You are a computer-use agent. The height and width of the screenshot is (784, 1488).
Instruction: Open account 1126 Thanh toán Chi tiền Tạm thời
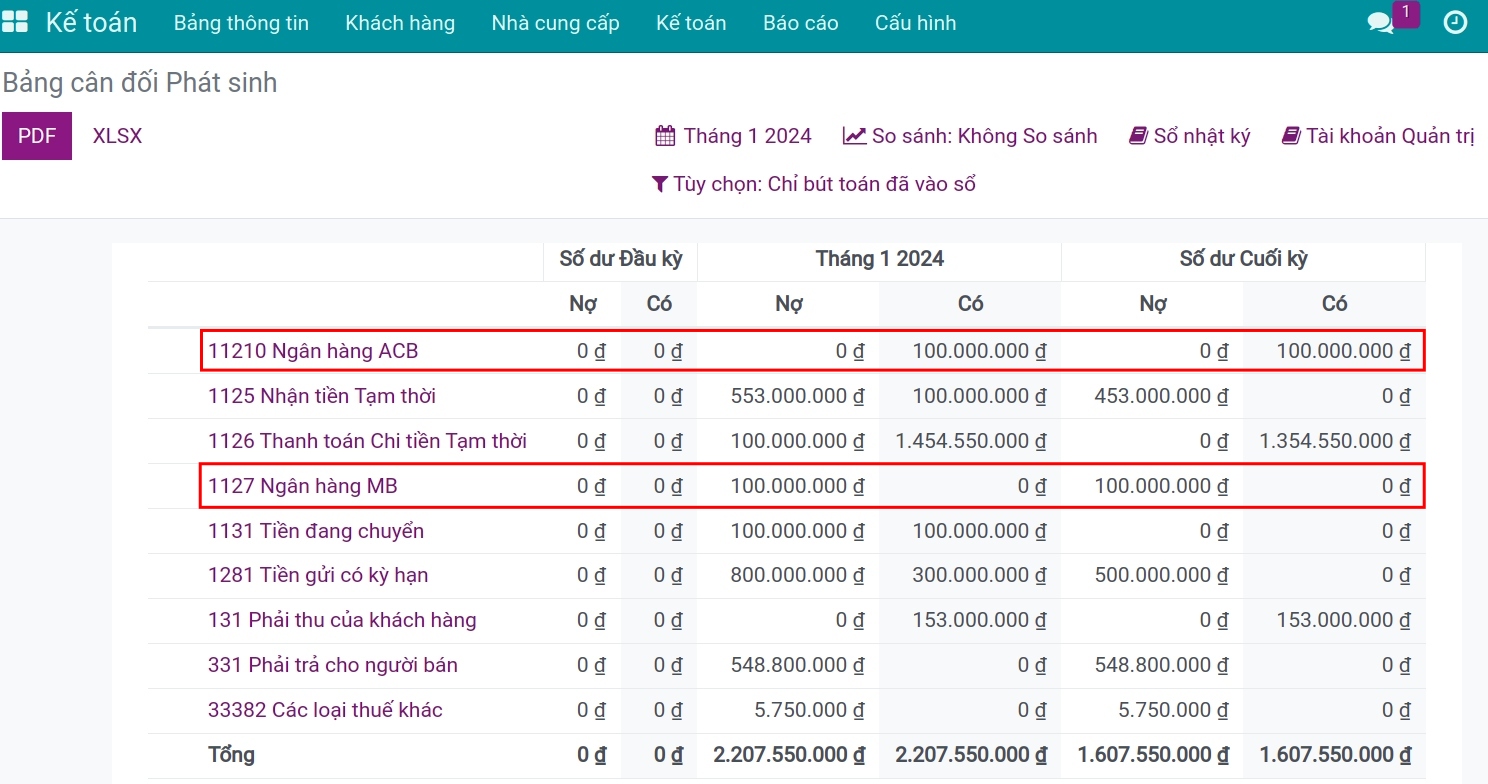pyautogui.click(x=367, y=441)
